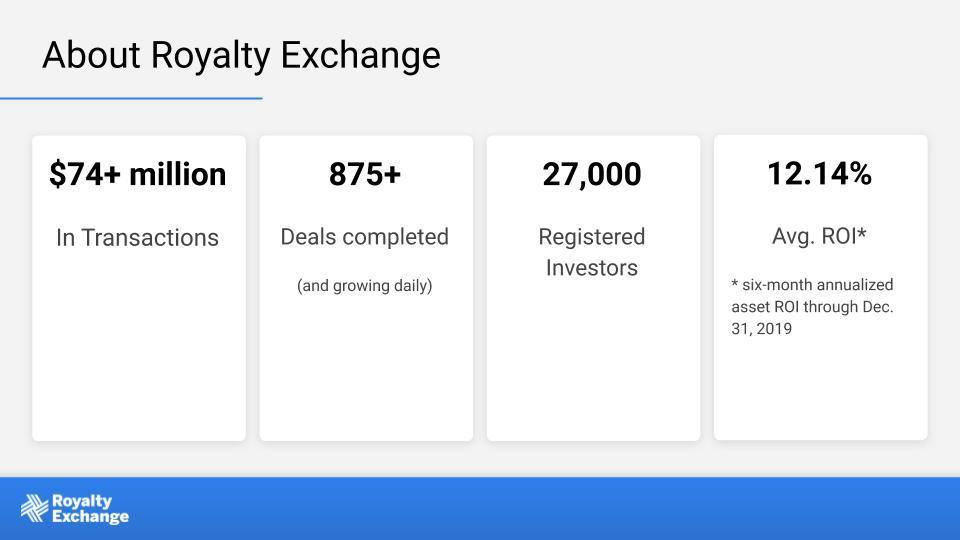
Task: Click the blue footer bar
Action: pyautogui.click(x=480, y=509)
